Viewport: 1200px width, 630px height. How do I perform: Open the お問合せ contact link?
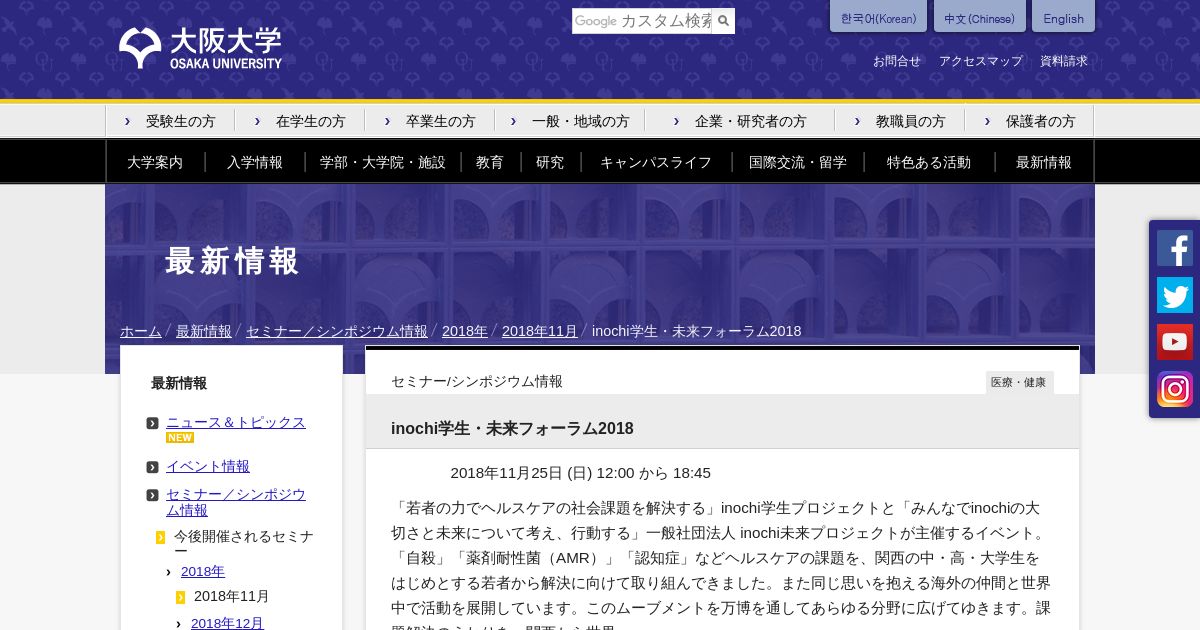896,61
